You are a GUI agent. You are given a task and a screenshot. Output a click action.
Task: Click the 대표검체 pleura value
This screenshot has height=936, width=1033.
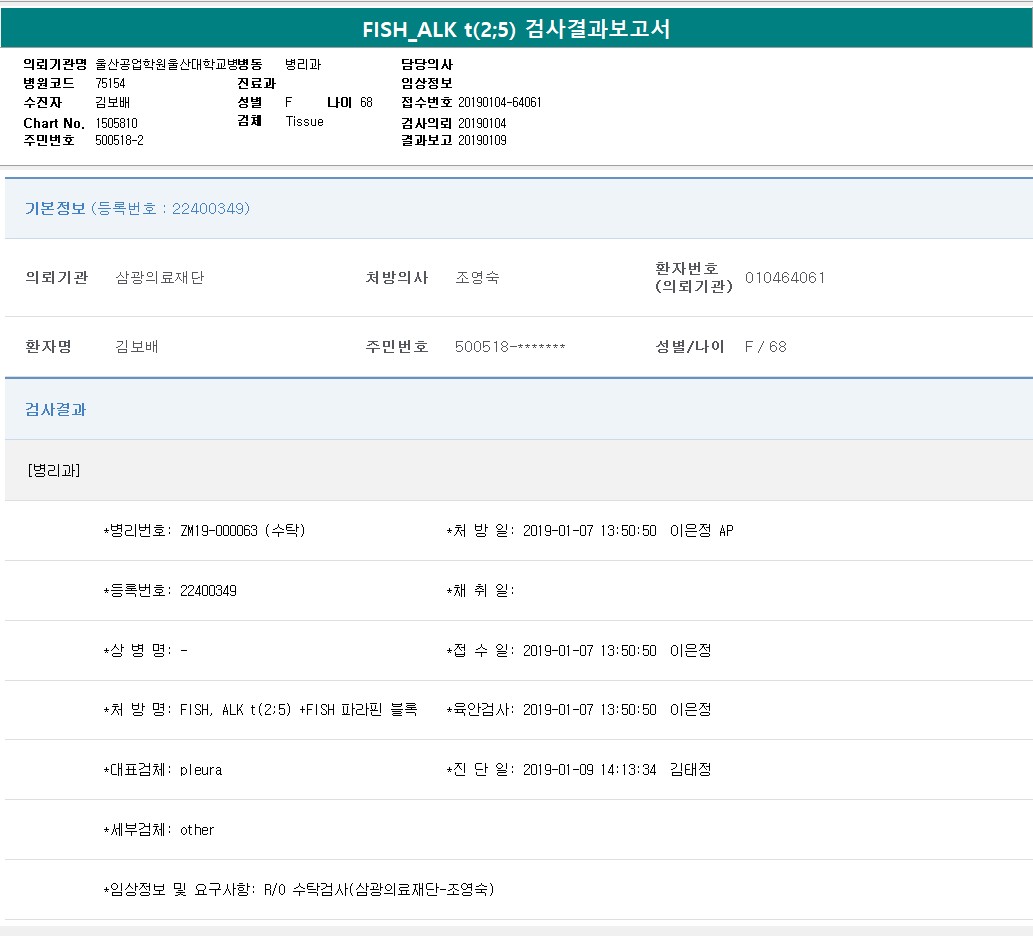click(201, 770)
